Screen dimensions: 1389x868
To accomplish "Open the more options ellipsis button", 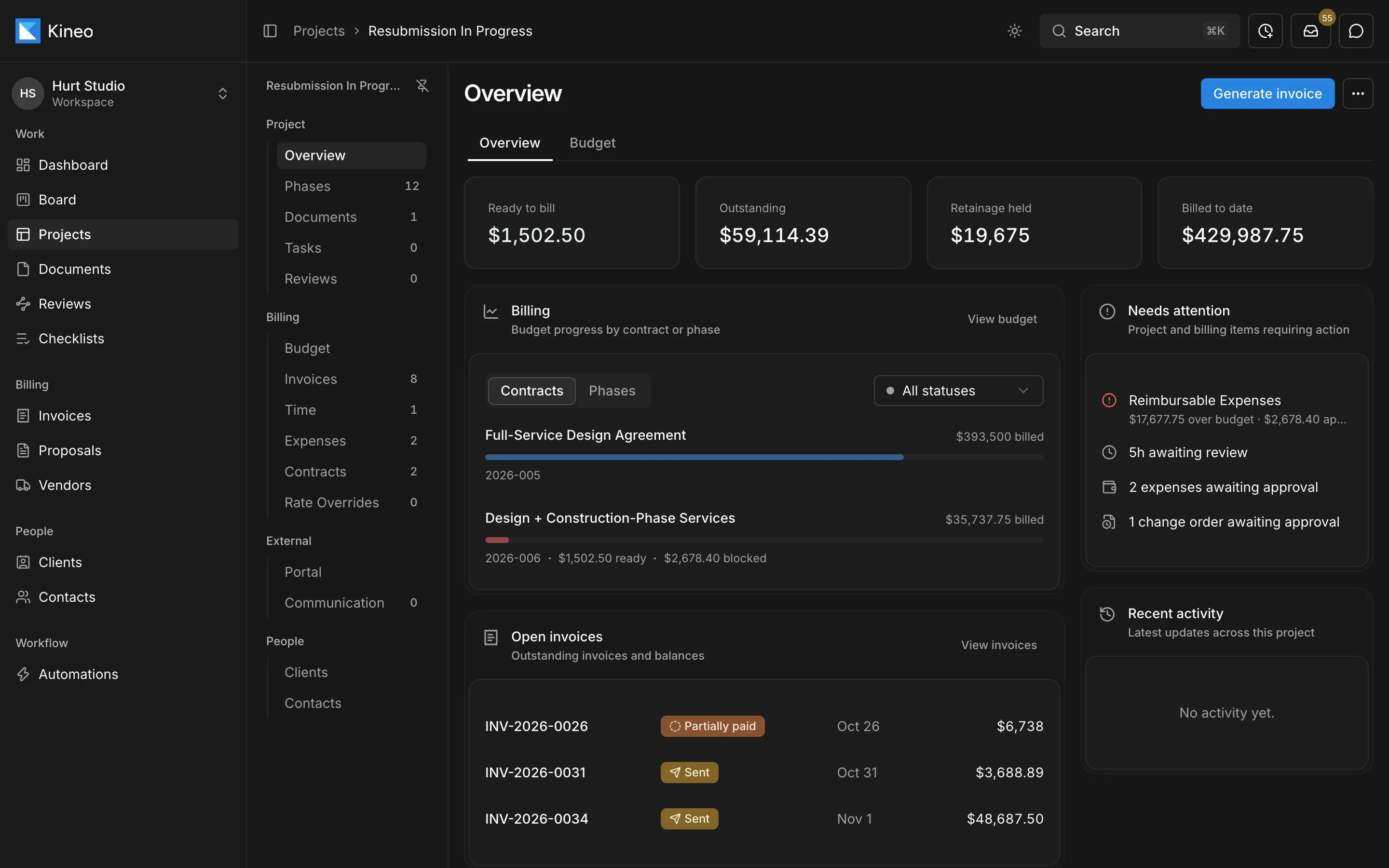I will pos(1358,94).
